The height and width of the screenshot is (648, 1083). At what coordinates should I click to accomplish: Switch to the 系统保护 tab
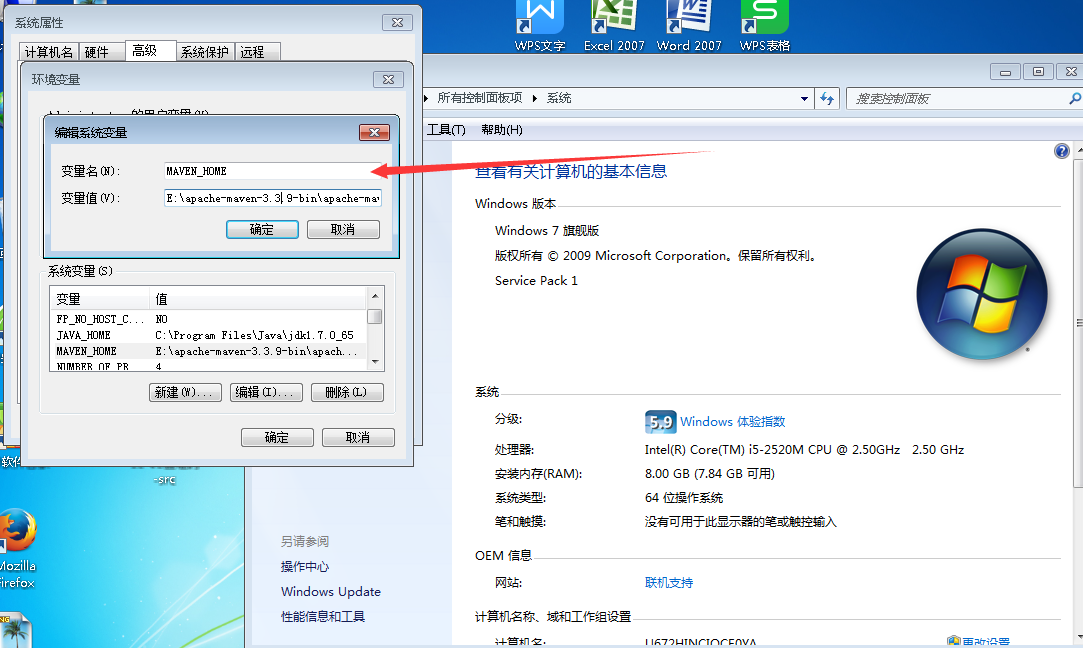tap(205, 51)
